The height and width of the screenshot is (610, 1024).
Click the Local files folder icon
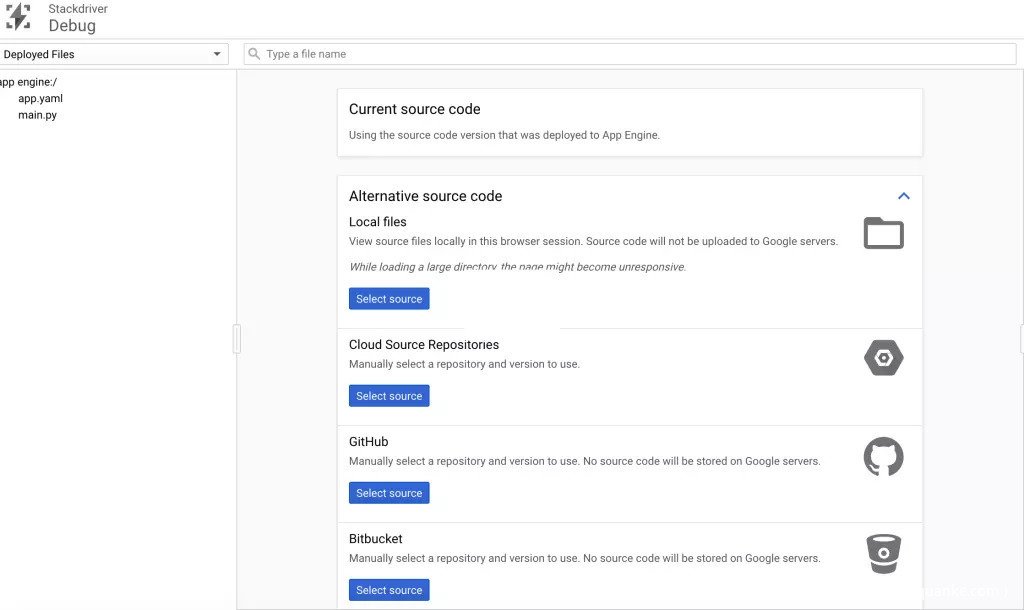[x=883, y=233]
